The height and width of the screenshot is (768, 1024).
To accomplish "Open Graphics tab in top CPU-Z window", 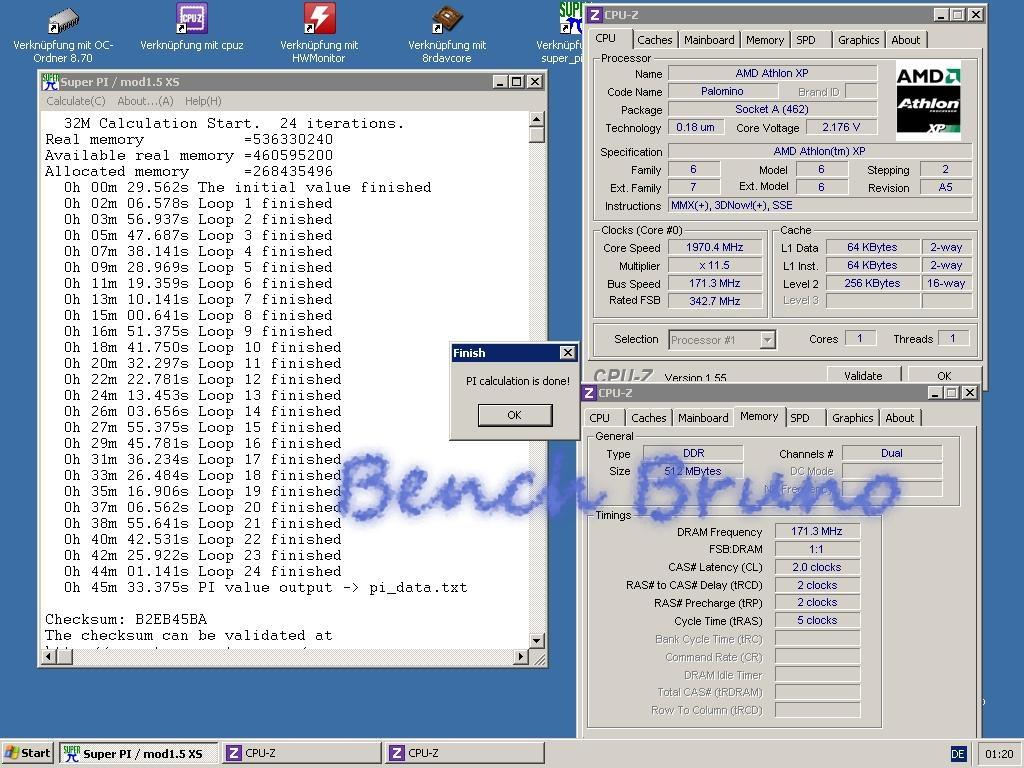I will pos(858,40).
